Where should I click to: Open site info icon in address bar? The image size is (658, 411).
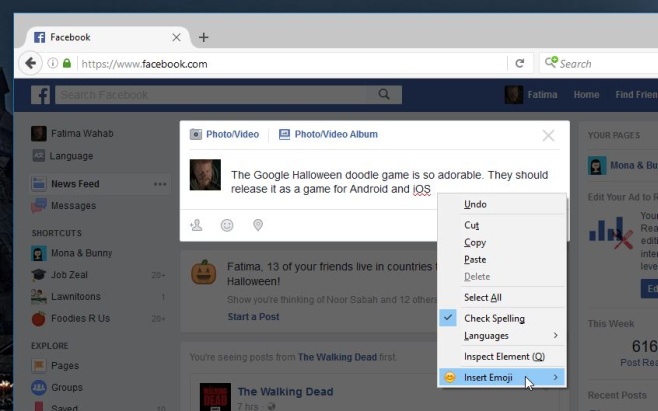[x=52, y=63]
